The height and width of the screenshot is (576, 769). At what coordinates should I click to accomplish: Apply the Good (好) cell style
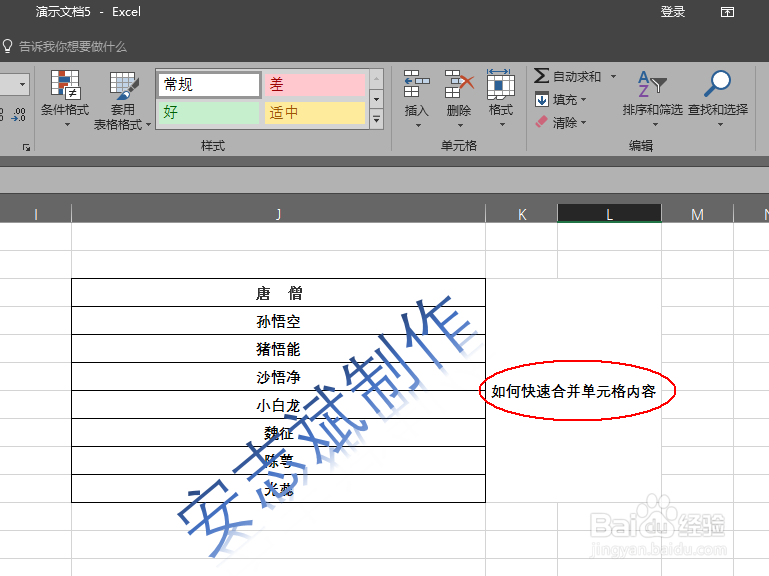point(209,112)
